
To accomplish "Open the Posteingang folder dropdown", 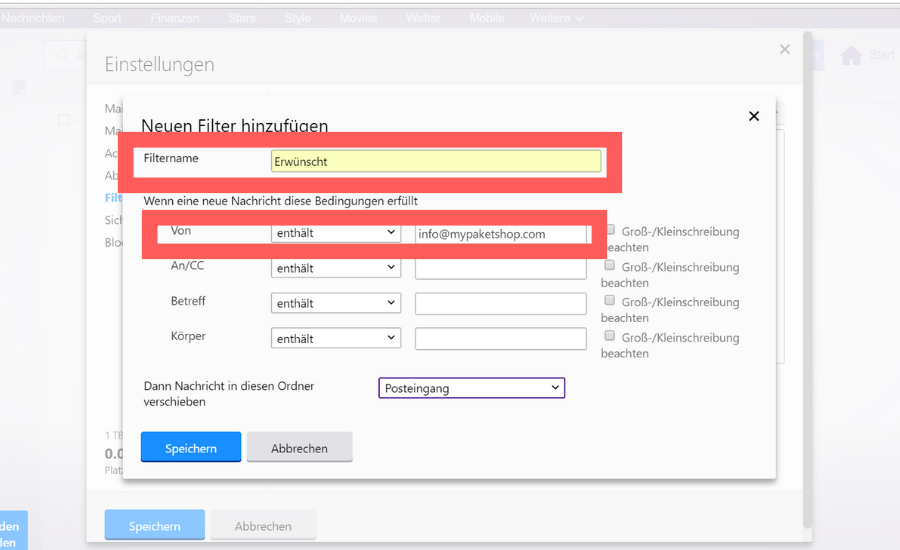I will (471, 388).
